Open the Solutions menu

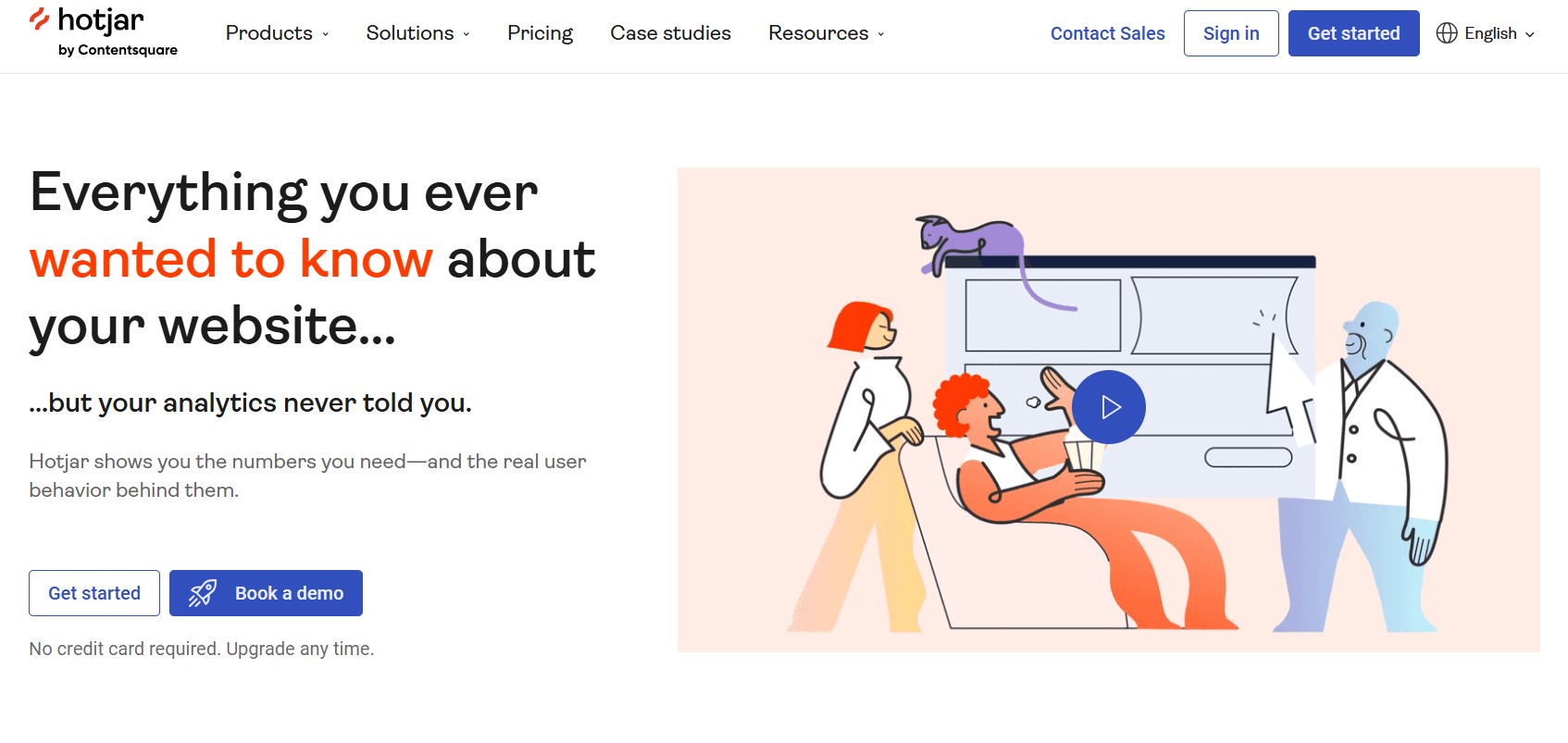[x=417, y=33]
